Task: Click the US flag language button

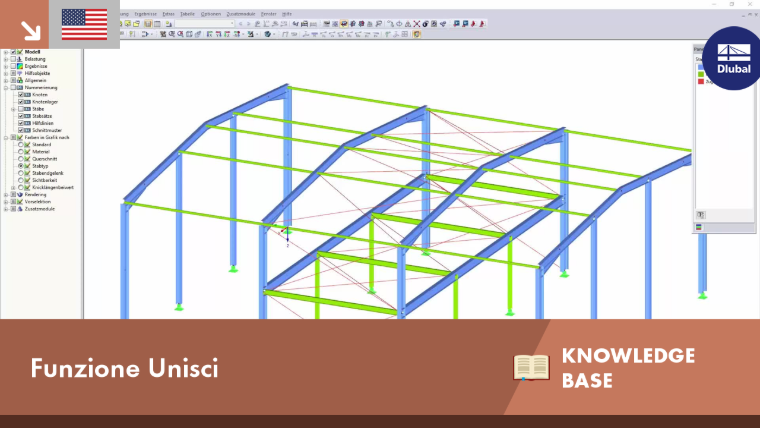Action: 84,24
